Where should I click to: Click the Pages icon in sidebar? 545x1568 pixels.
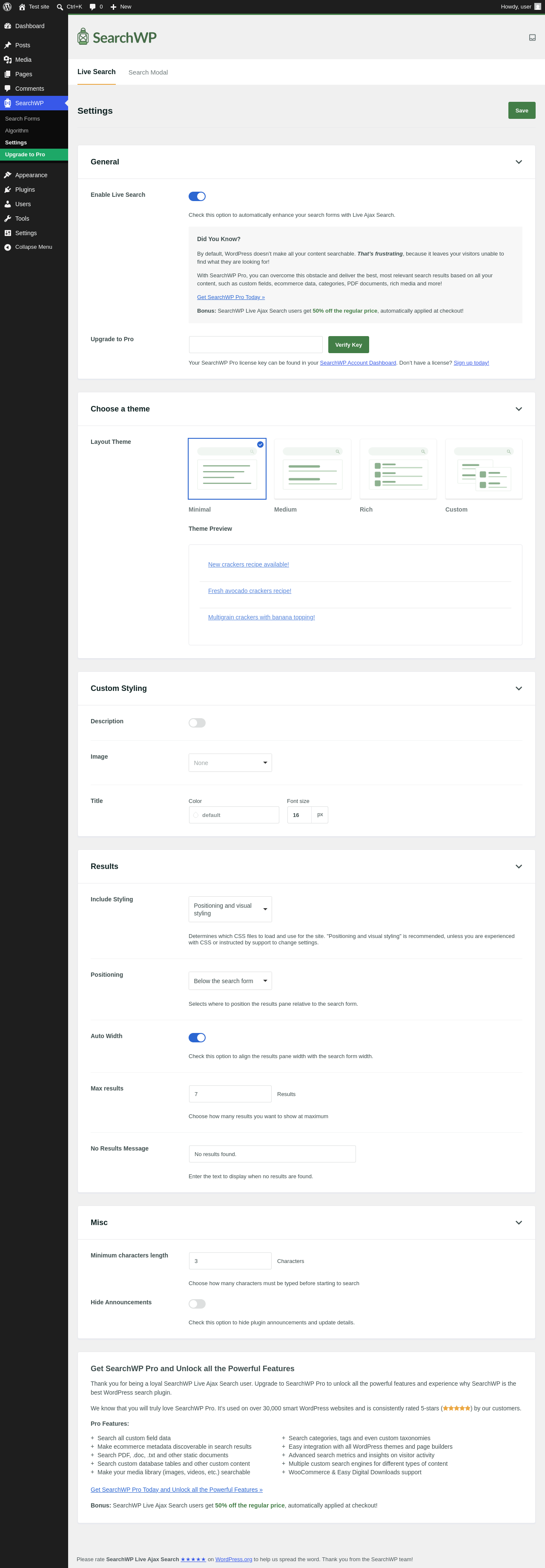pyautogui.click(x=7, y=74)
